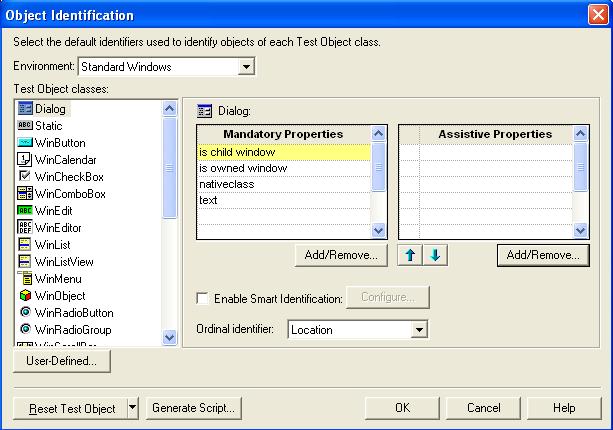Screen dimensions: 613x430
Task: Move assistive property down with blue arrow
Action: [435, 255]
